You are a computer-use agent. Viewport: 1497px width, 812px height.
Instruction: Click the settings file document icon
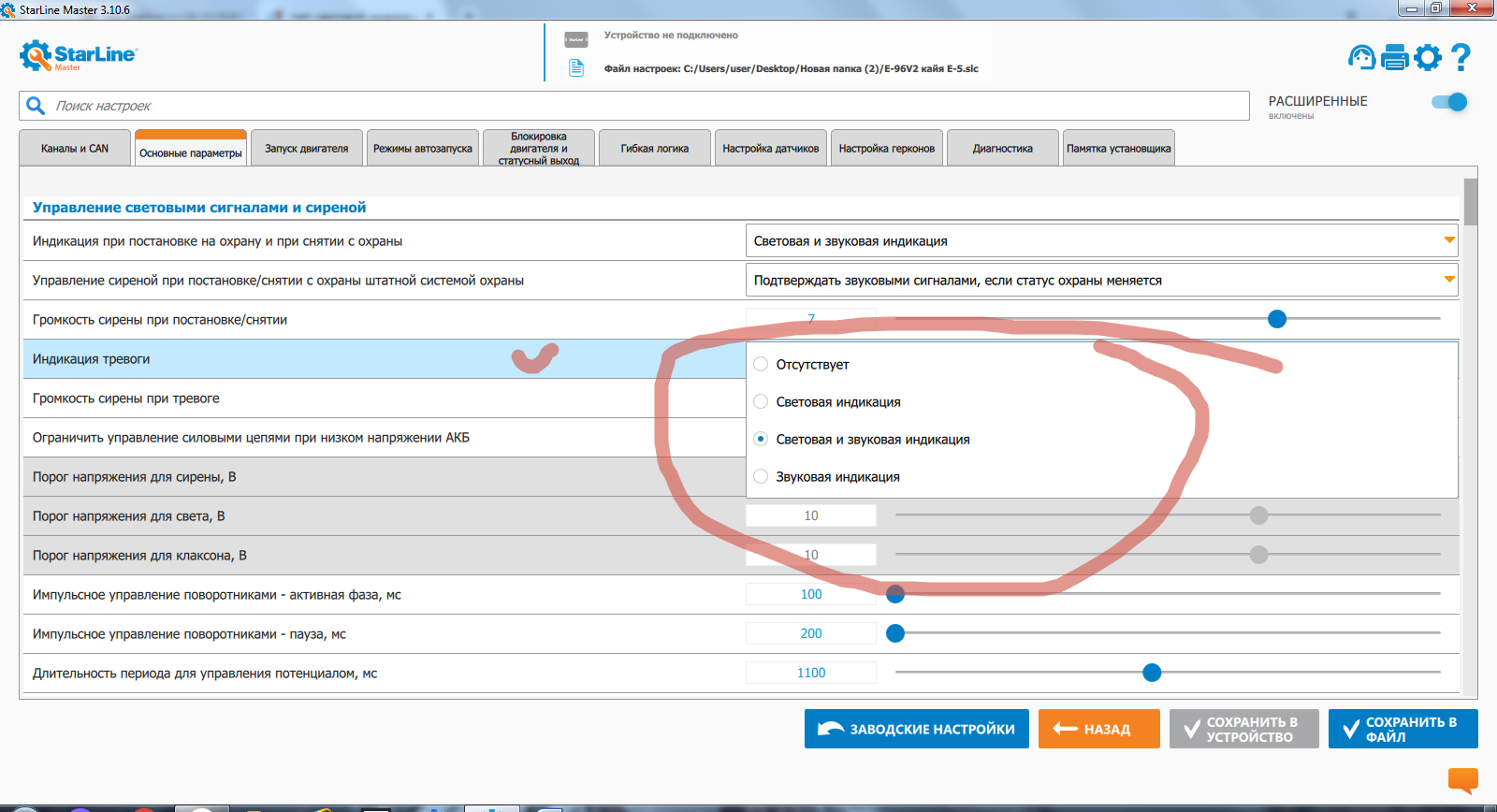pyautogui.click(x=576, y=68)
